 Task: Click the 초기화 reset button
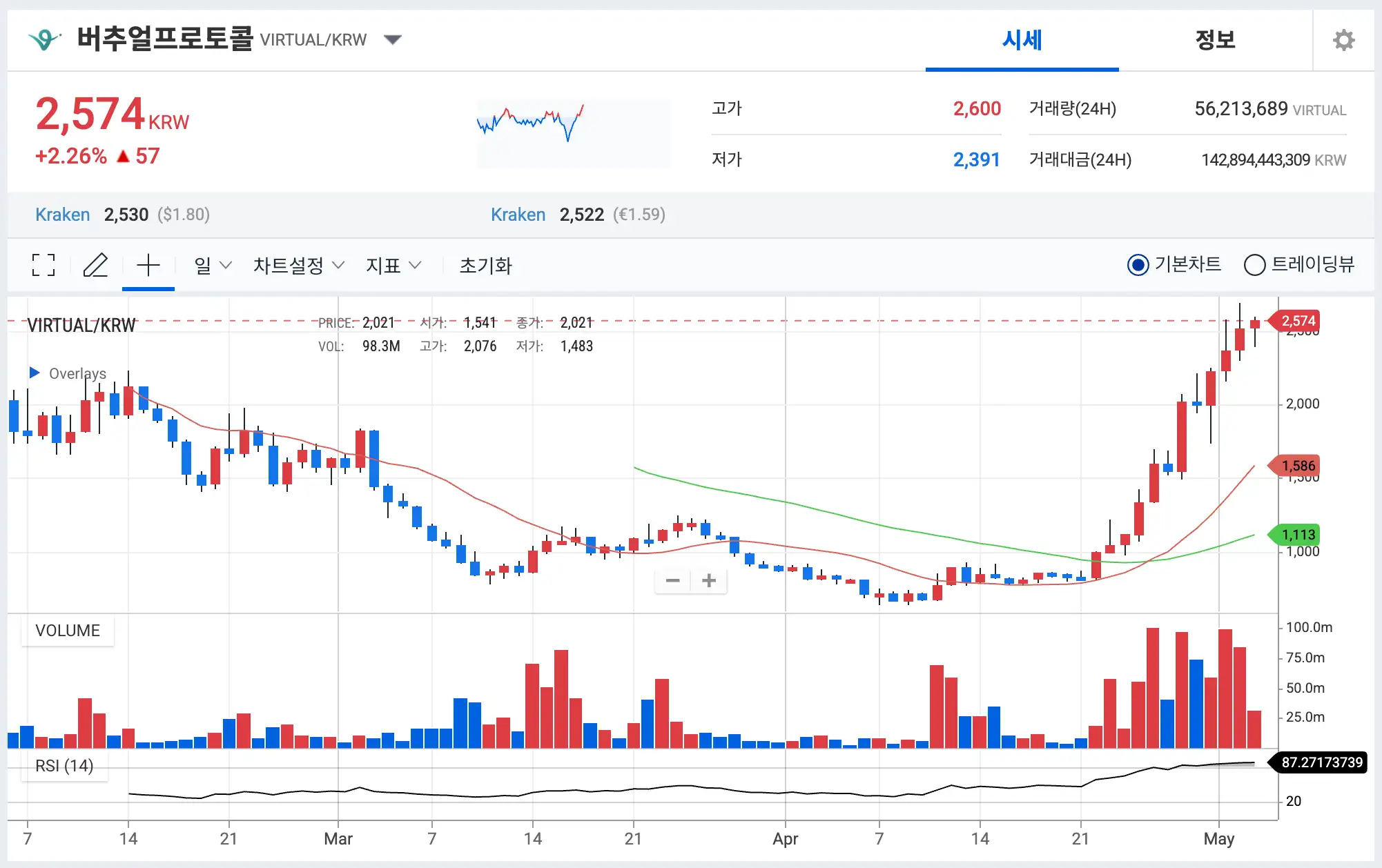click(x=486, y=266)
